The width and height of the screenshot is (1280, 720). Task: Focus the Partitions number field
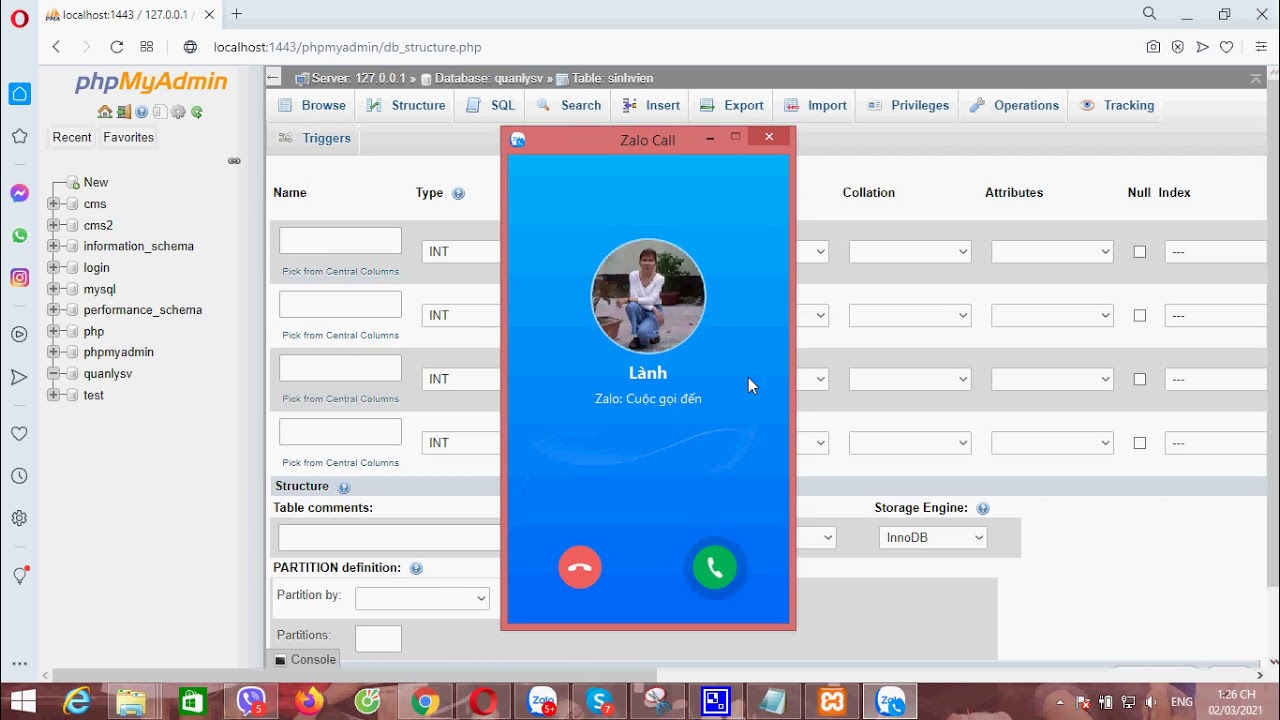pos(378,639)
